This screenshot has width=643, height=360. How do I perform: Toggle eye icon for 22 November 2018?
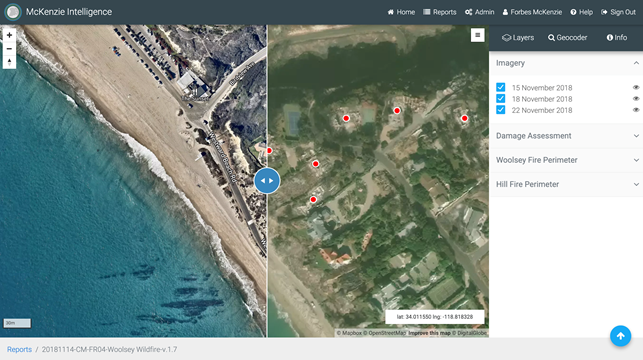636,110
